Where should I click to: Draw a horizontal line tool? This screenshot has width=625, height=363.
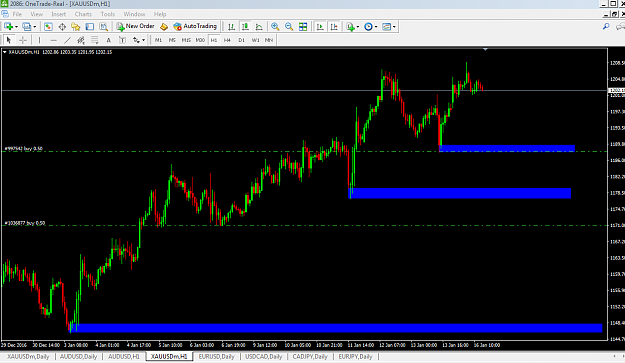(53, 40)
